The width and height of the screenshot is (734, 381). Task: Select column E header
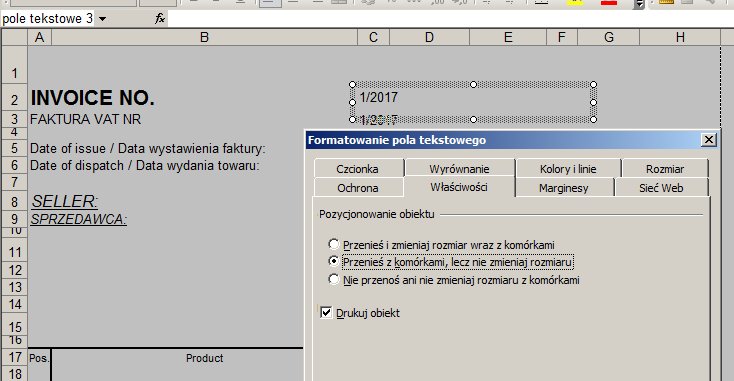[508, 37]
